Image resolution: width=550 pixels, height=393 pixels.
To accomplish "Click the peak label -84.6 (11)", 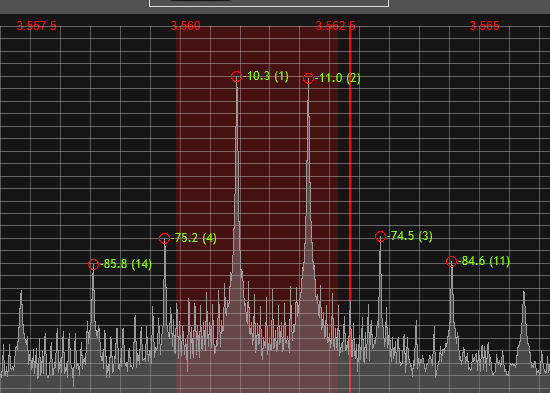I will pos(484,261).
